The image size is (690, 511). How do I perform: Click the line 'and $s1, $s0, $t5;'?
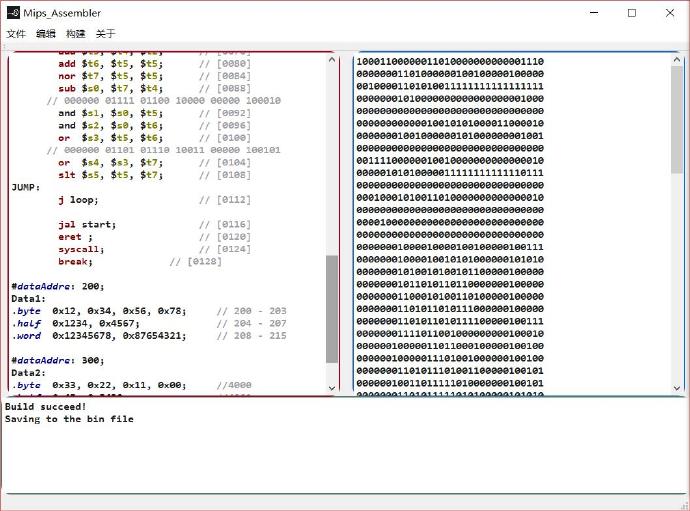point(110,113)
